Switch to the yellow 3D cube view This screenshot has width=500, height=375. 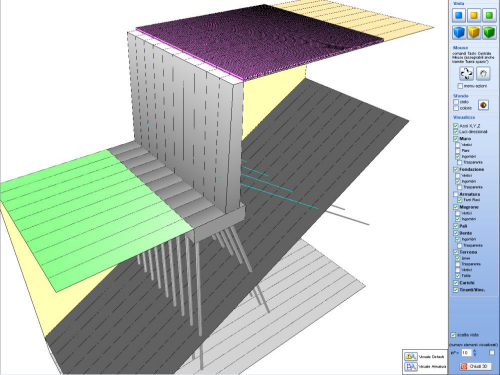(x=474, y=32)
